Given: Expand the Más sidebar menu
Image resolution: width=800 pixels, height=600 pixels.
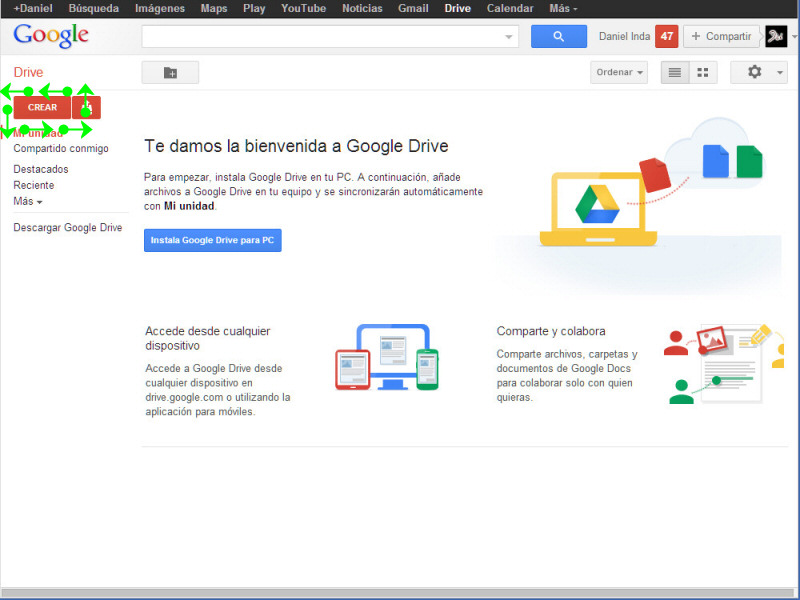Looking at the screenshot, I should pyautogui.click(x=28, y=202).
